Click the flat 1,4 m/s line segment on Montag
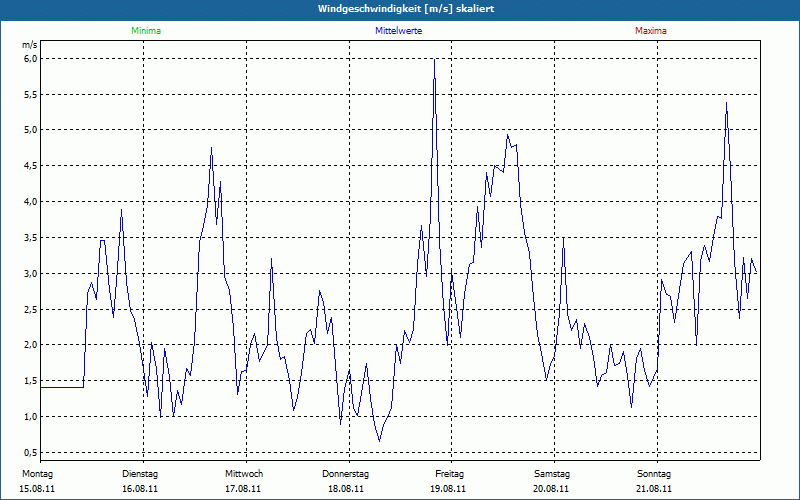The width and height of the screenshot is (800, 500). point(62,387)
